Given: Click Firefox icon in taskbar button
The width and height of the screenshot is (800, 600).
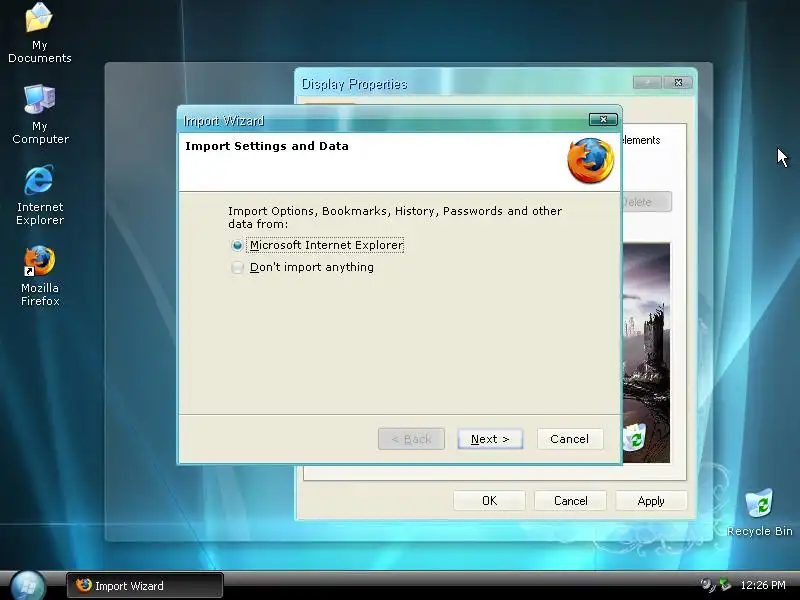Looking at the screenshot, I should pyautogui.click(x=84, y=585).
